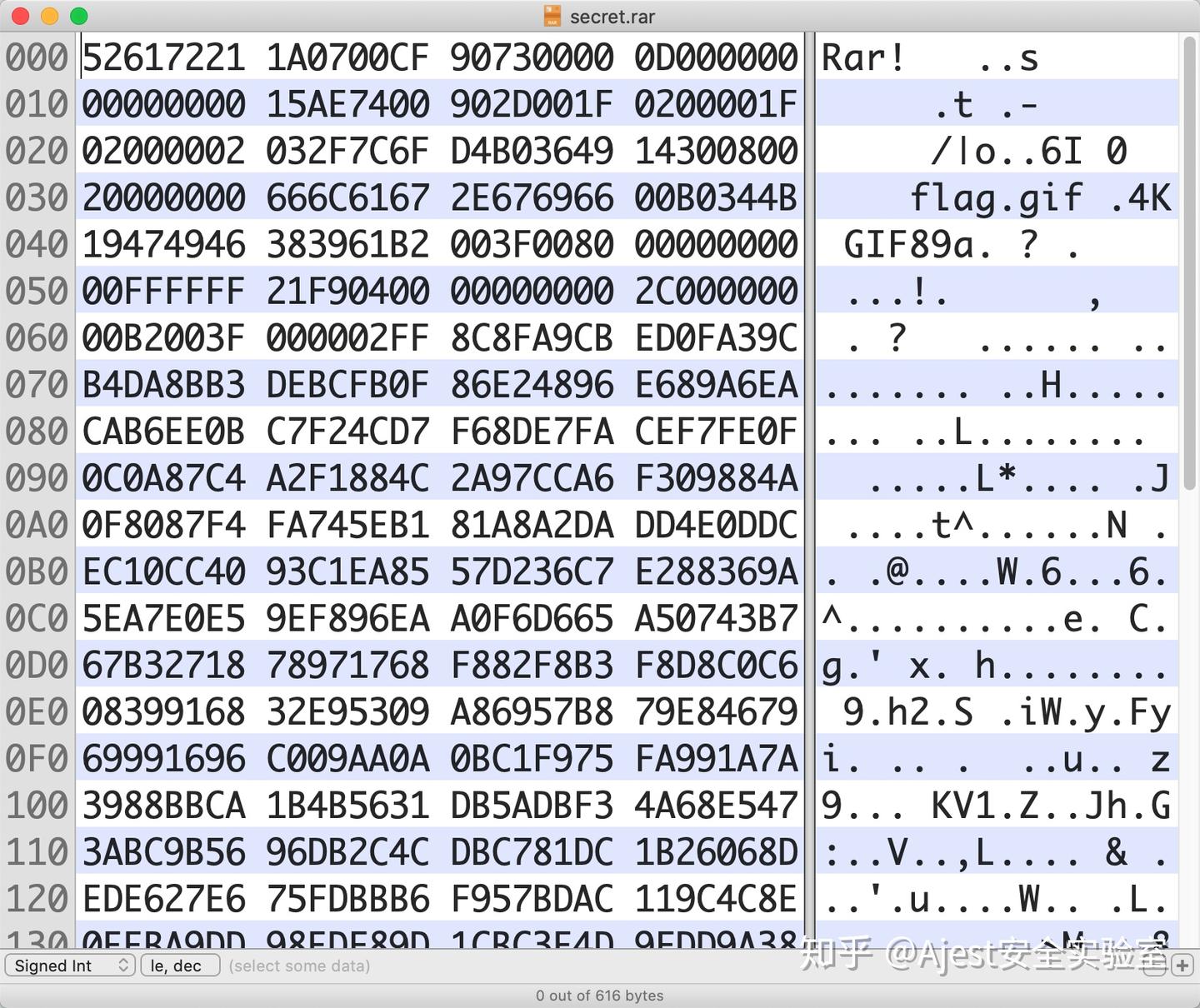
Task: Click hex group EDE627E6 in row 120
Action: pyautogui.click(x=163, y=898)
